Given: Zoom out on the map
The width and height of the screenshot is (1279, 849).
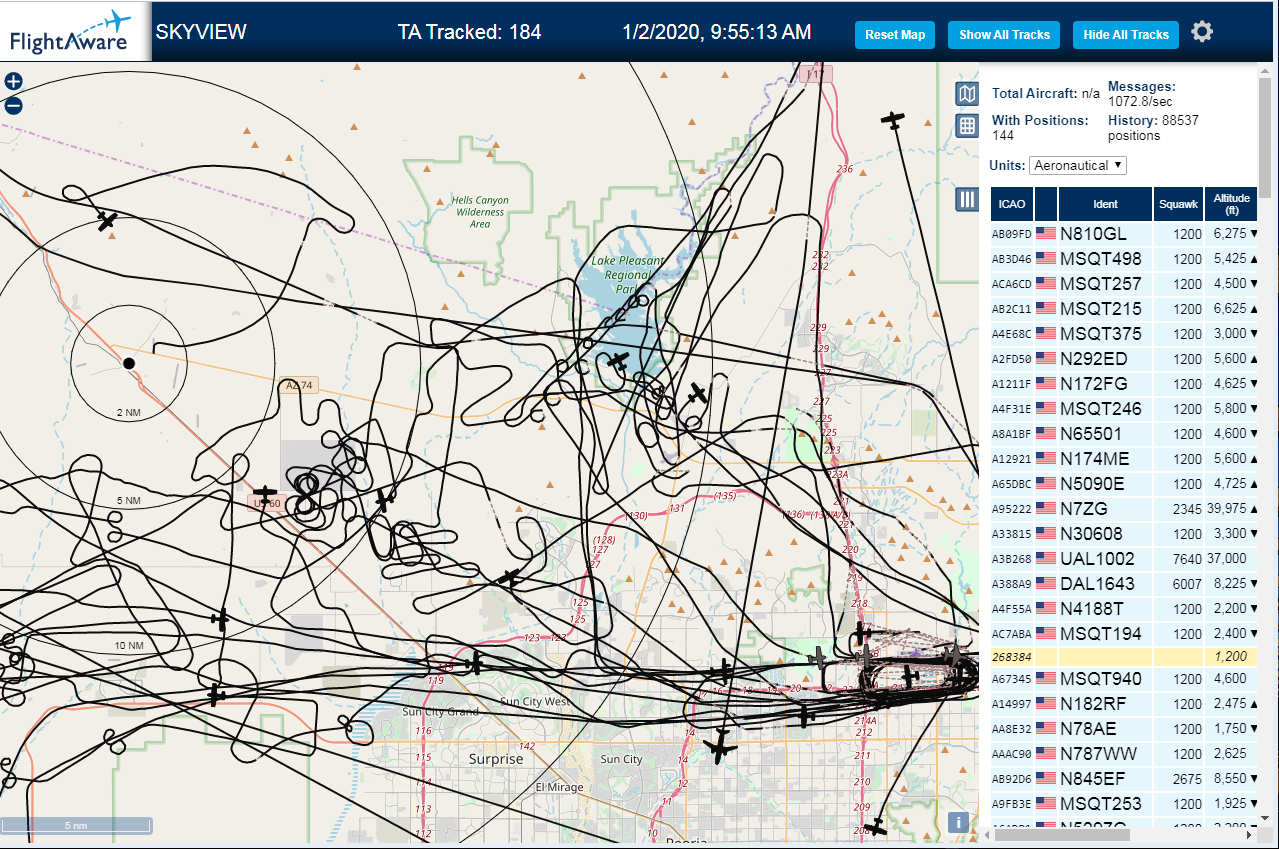Looking at the screenshot, I should (x=13, y=106).
